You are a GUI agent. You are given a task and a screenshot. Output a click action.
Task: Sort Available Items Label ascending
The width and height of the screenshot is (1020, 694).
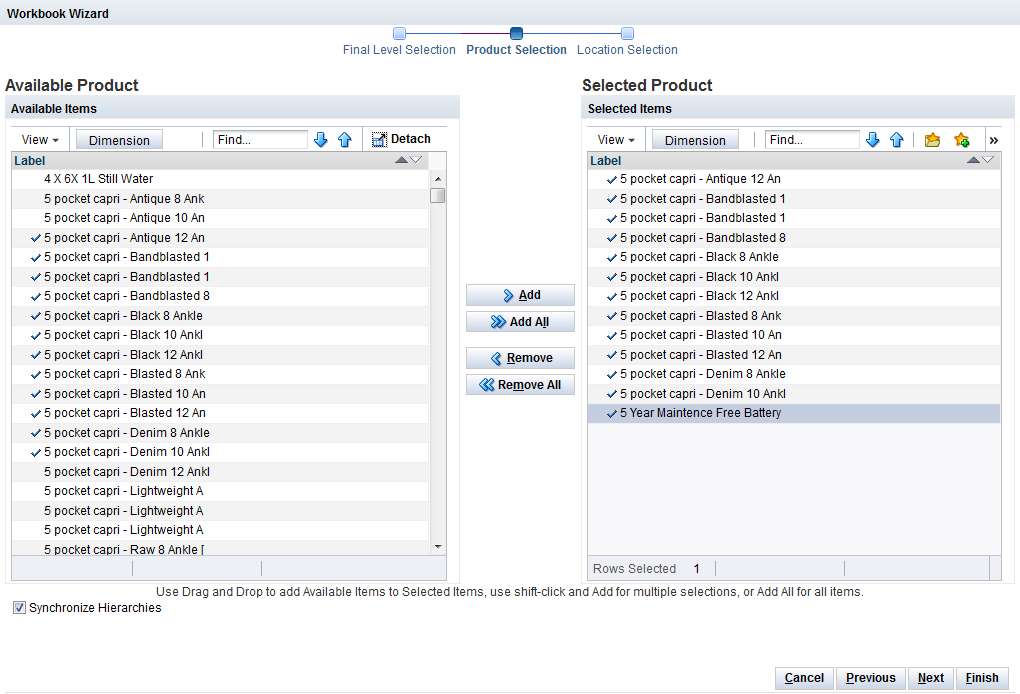pyautogui.click(x=401, y=160)
